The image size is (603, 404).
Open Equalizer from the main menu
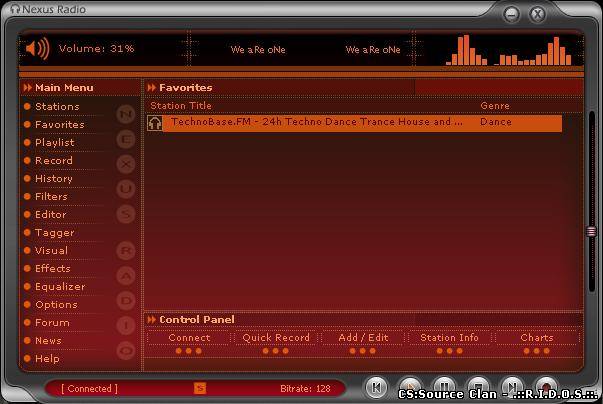click(x=60, y=287)
